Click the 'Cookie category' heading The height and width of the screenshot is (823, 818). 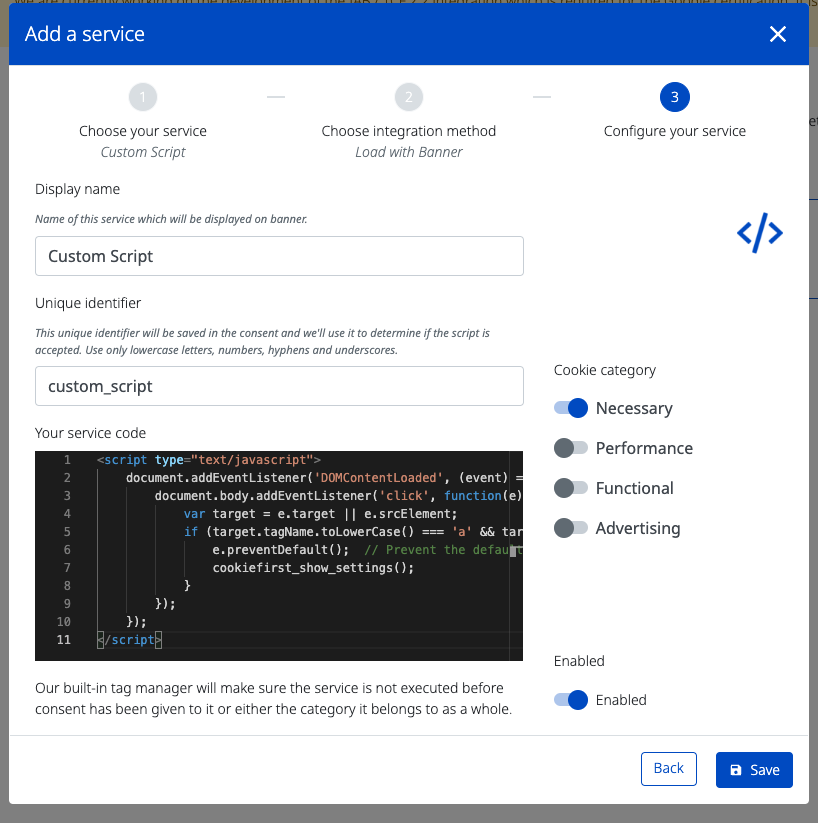click(605, 371)
